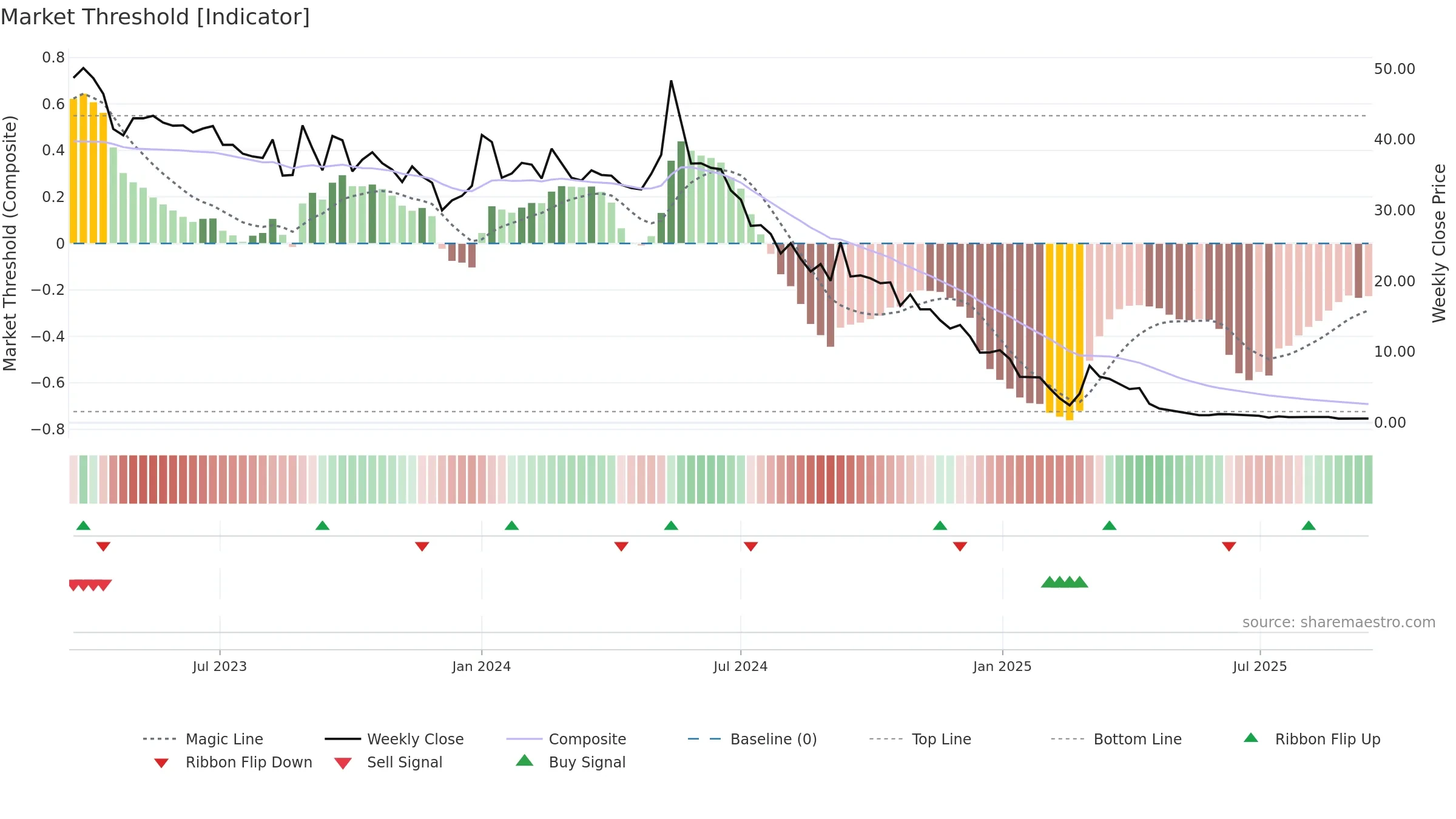Click the cluster of red sell signal markers
The width and height of the screenshot is (1456, 819).
coord(90,585)
